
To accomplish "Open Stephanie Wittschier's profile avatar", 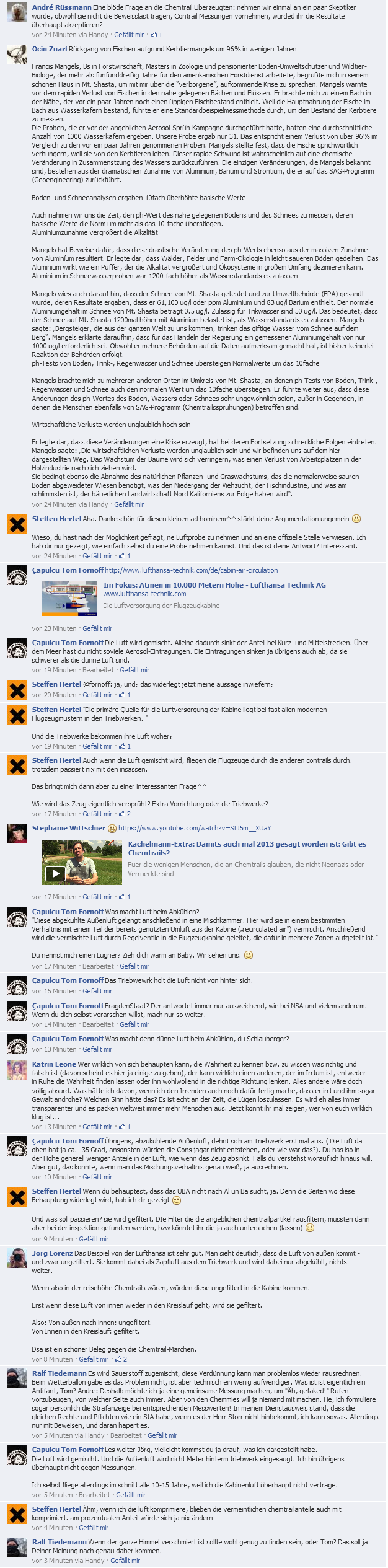I will (17, 834).
